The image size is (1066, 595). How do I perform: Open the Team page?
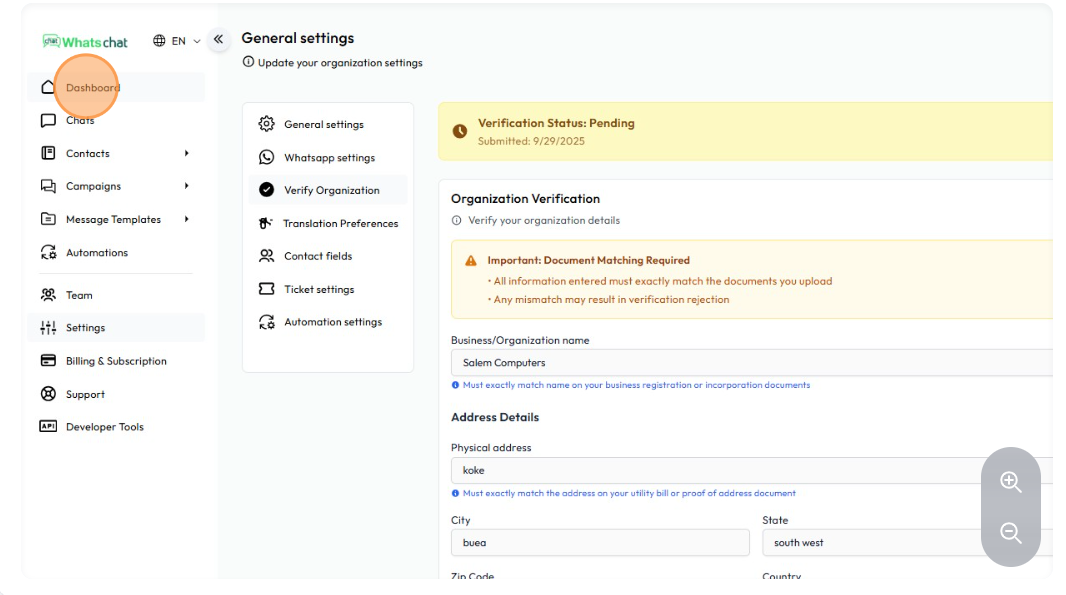click(79, 295)
